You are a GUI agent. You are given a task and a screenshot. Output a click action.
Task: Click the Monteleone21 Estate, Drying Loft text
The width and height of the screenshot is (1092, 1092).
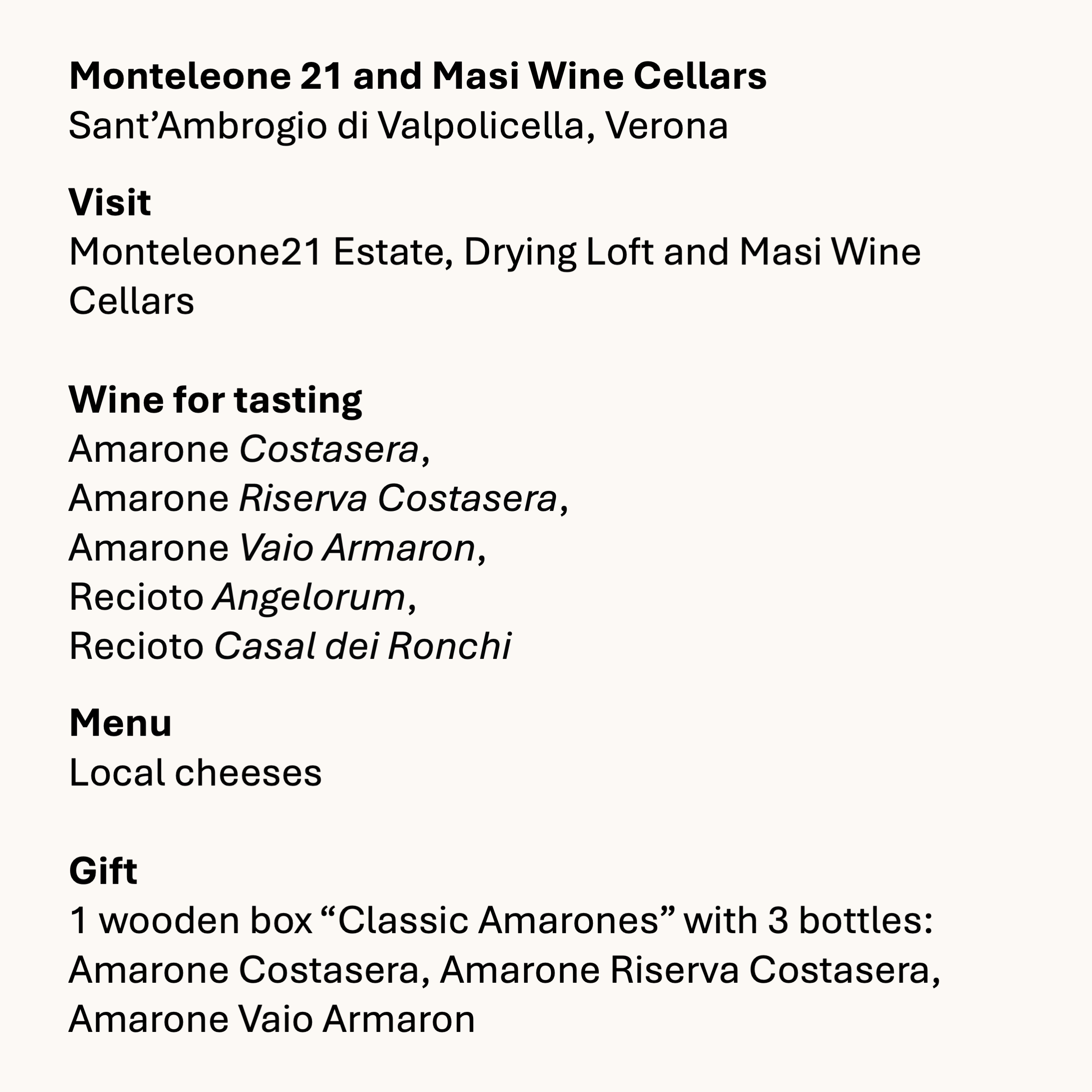[x=361, y=253]
